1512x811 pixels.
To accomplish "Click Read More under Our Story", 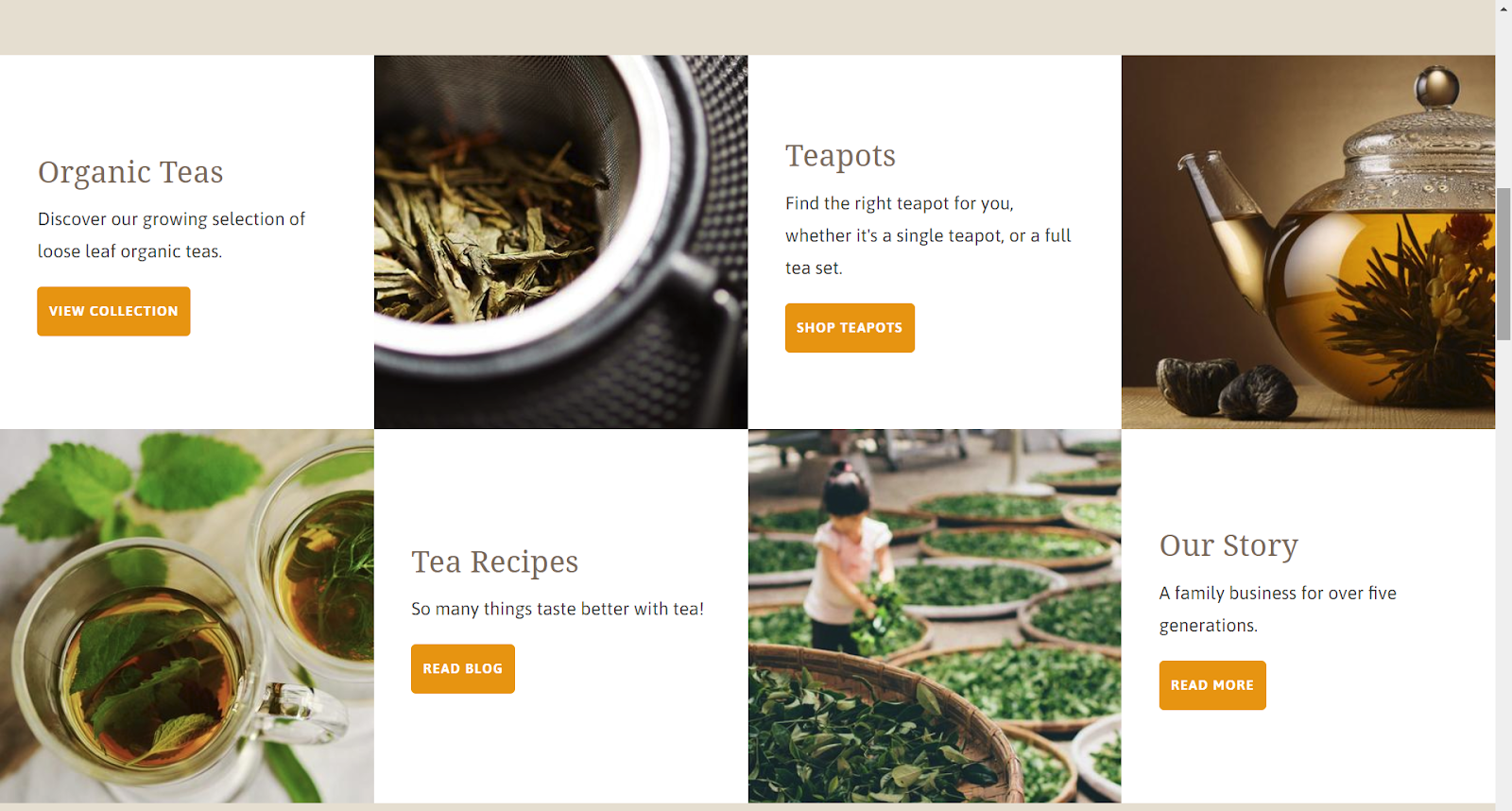I will [1212, 685].
